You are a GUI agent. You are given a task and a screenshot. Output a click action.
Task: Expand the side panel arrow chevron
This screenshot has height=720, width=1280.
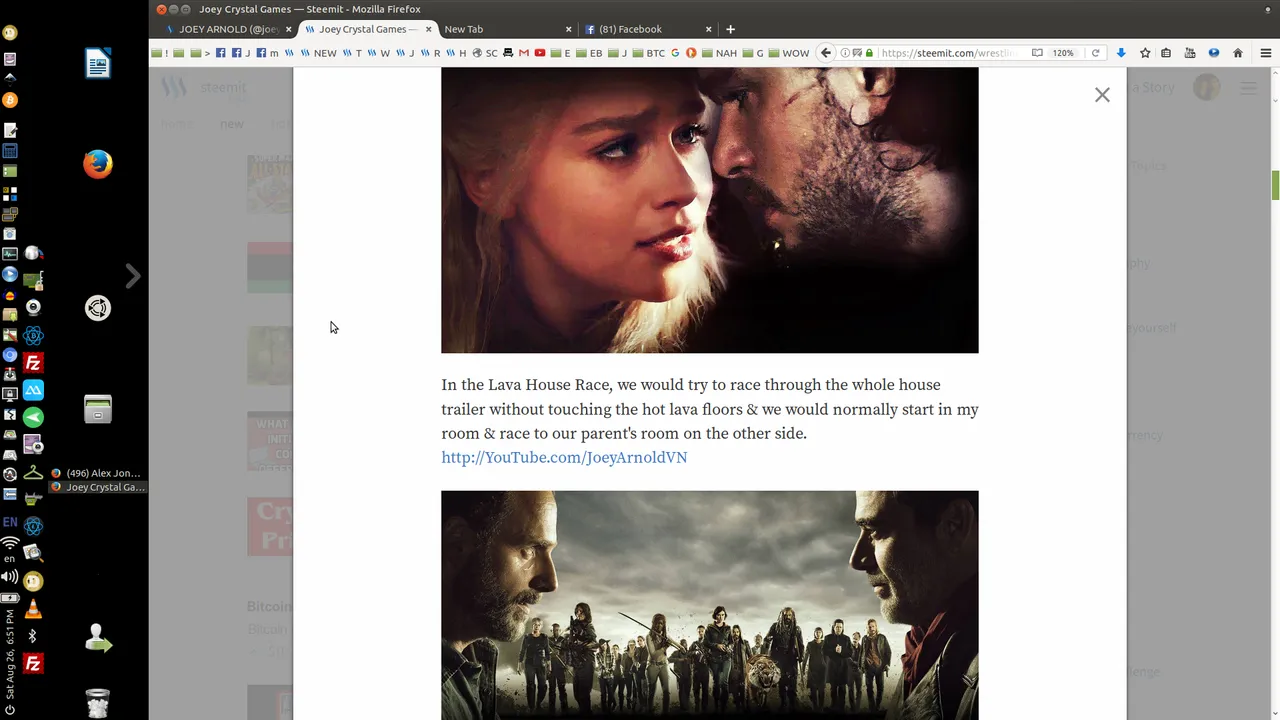coord(132,276)
